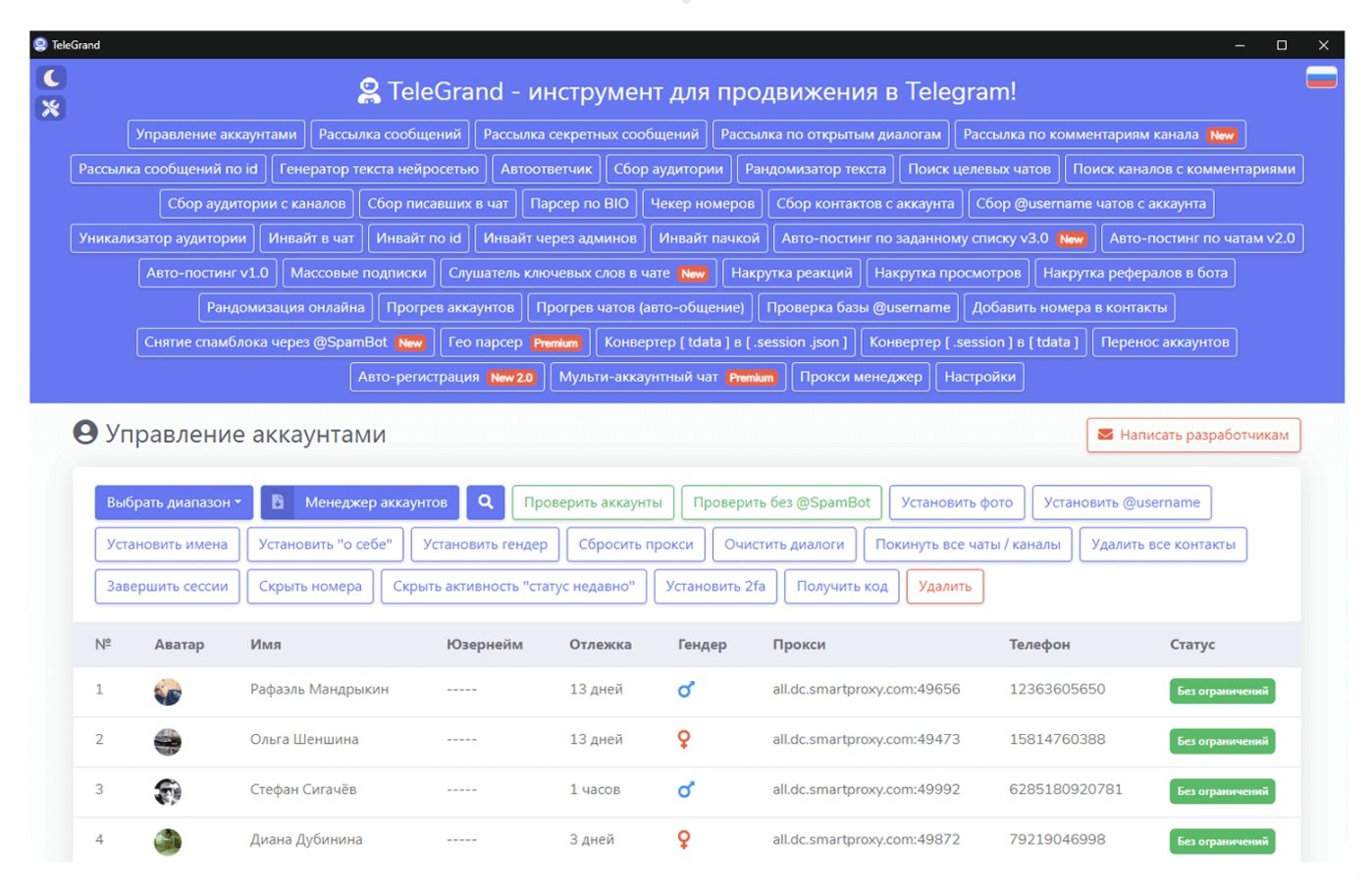1372x891 pixels.
Task: Open Парсер по BIO
Action: [x=579, y=203]
